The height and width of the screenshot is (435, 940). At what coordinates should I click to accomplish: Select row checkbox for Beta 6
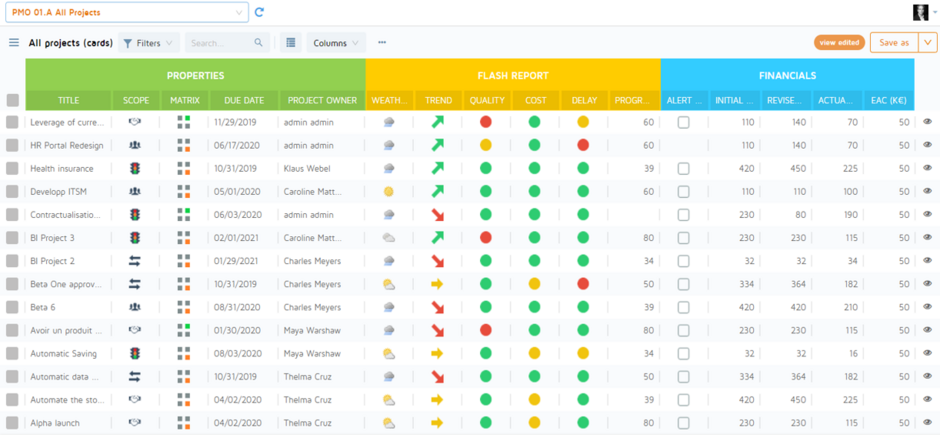pyautogui.click(x=12, y=307)
